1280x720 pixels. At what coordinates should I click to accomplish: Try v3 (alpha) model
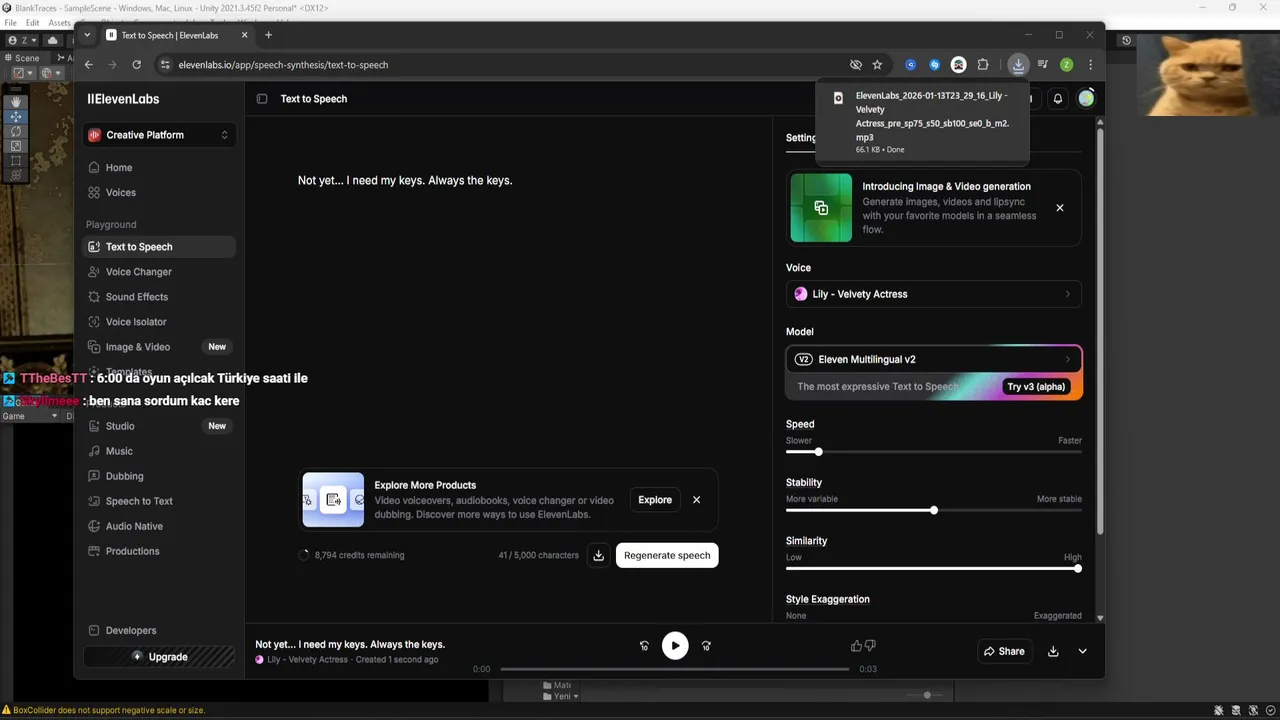click(1036, 387)
